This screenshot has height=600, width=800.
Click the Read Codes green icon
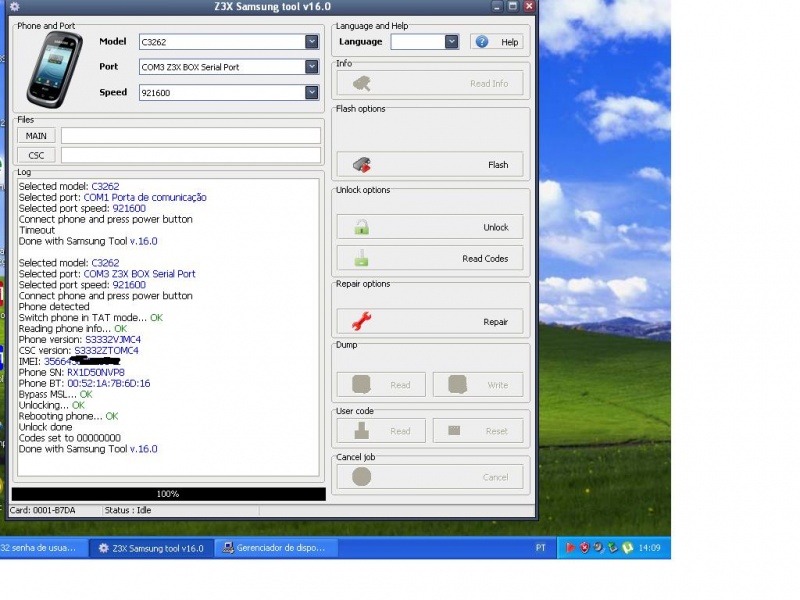[x=361, y=258]
